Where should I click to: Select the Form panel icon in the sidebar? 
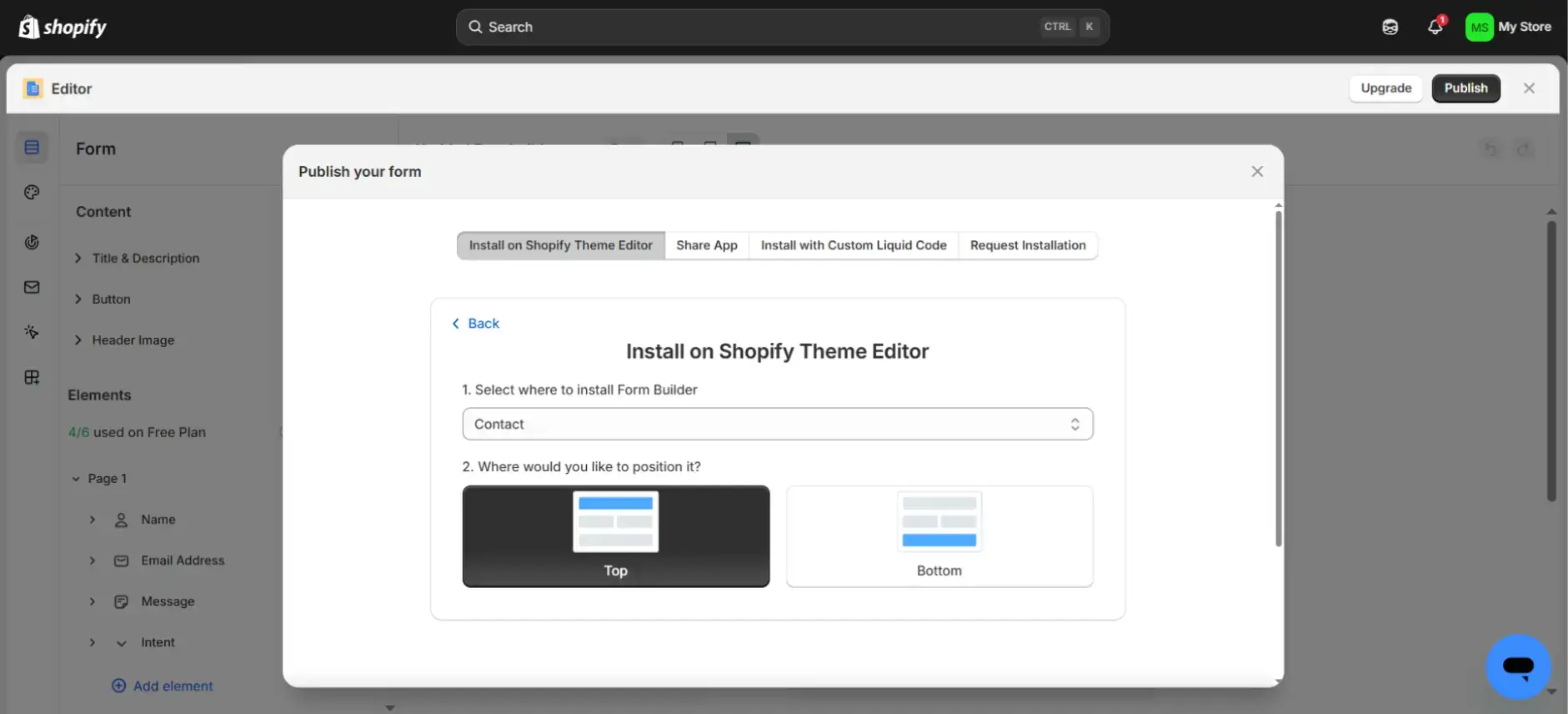pyautogui.click(x=32, y=148)
